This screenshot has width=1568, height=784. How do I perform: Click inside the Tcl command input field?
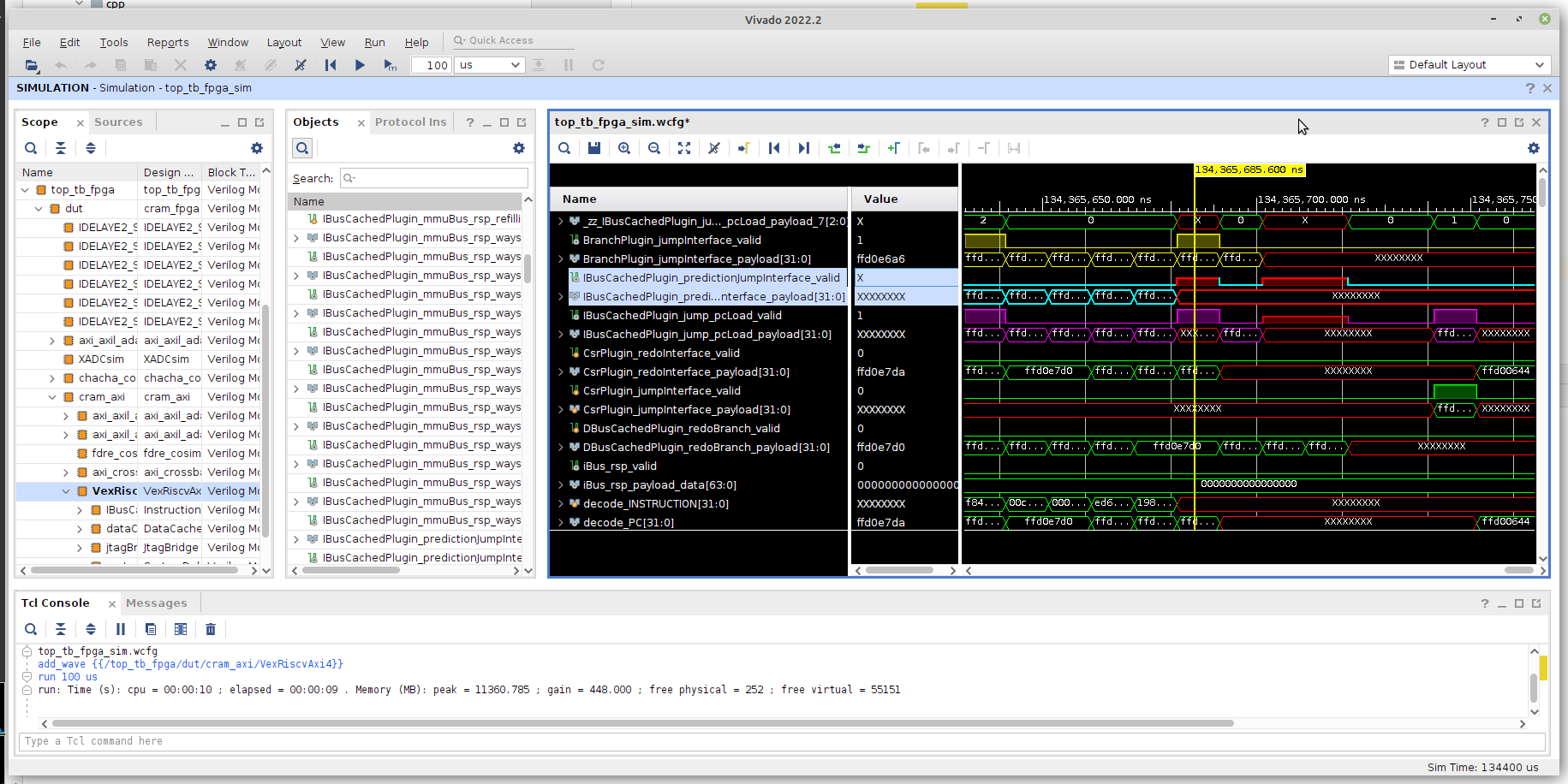pos(343,741)
